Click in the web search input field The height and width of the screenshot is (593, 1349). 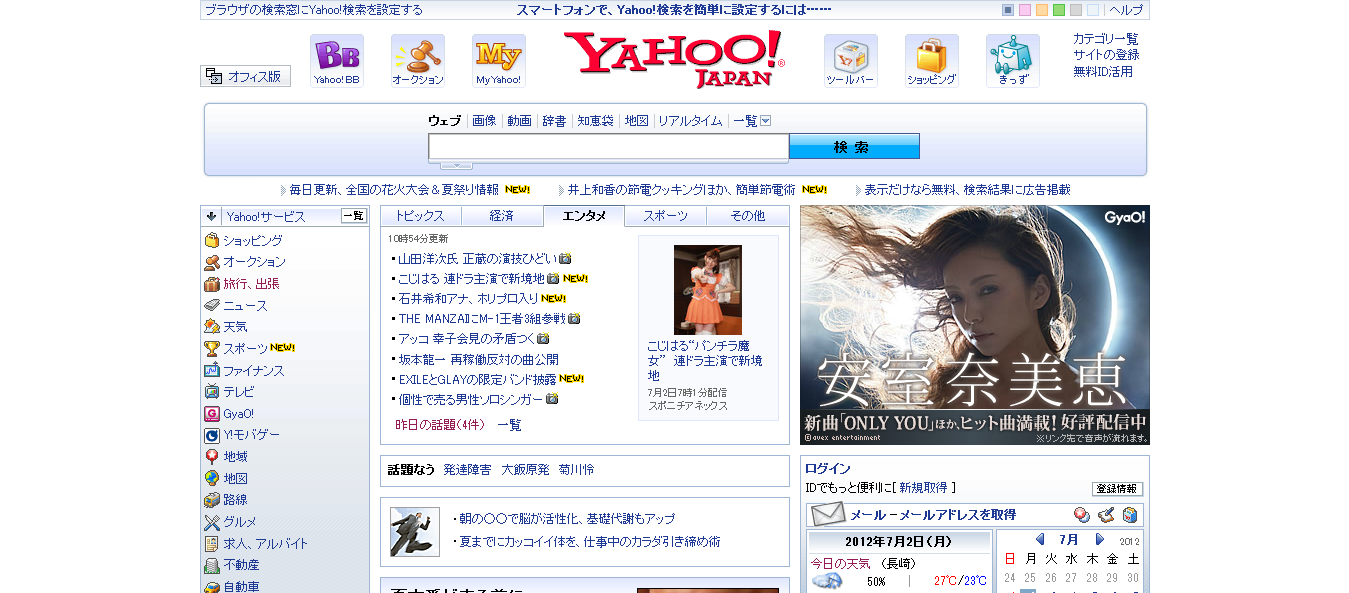[609, 147]
